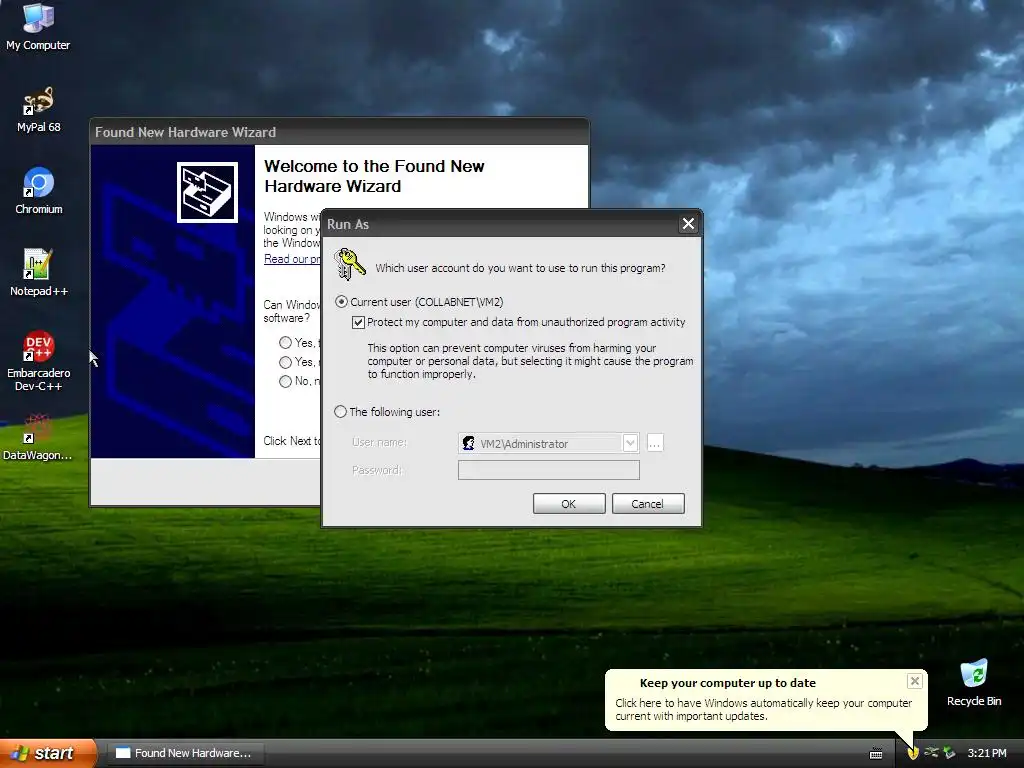
Task: Click the green-arrow hardware install tray icon
Action: tap(950, 753)
